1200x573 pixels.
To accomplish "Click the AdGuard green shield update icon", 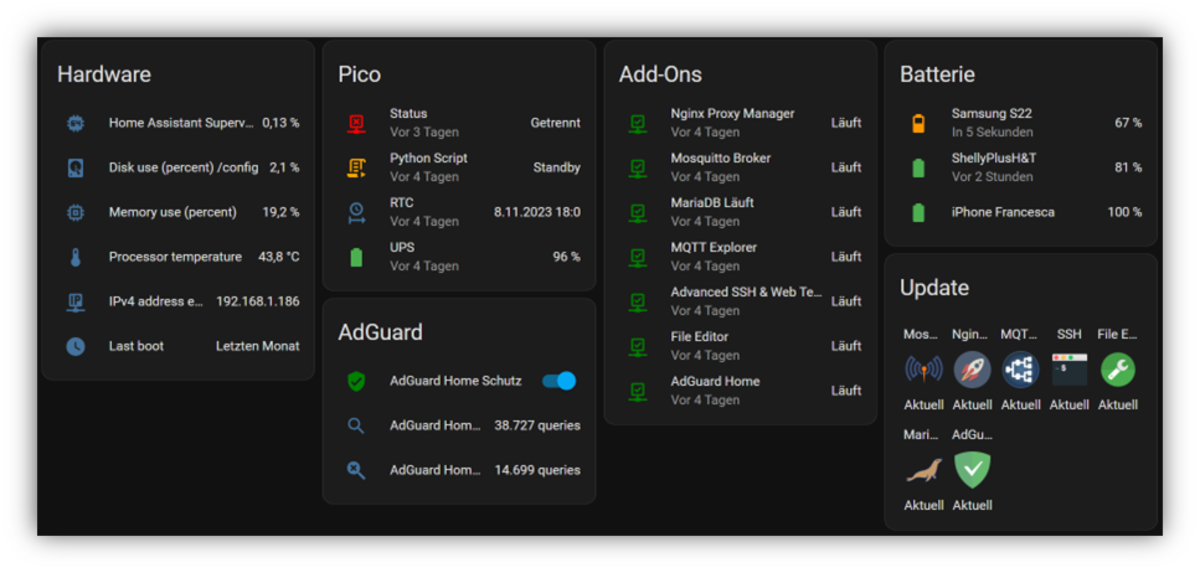I will (x=972, y=470).
